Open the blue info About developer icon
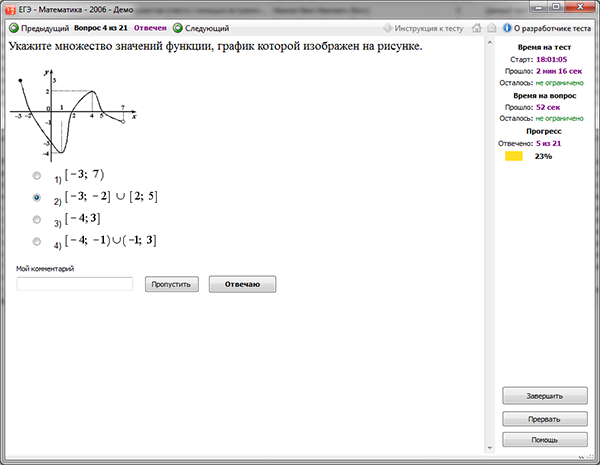The image size is (600, 465). click(507, 28)
